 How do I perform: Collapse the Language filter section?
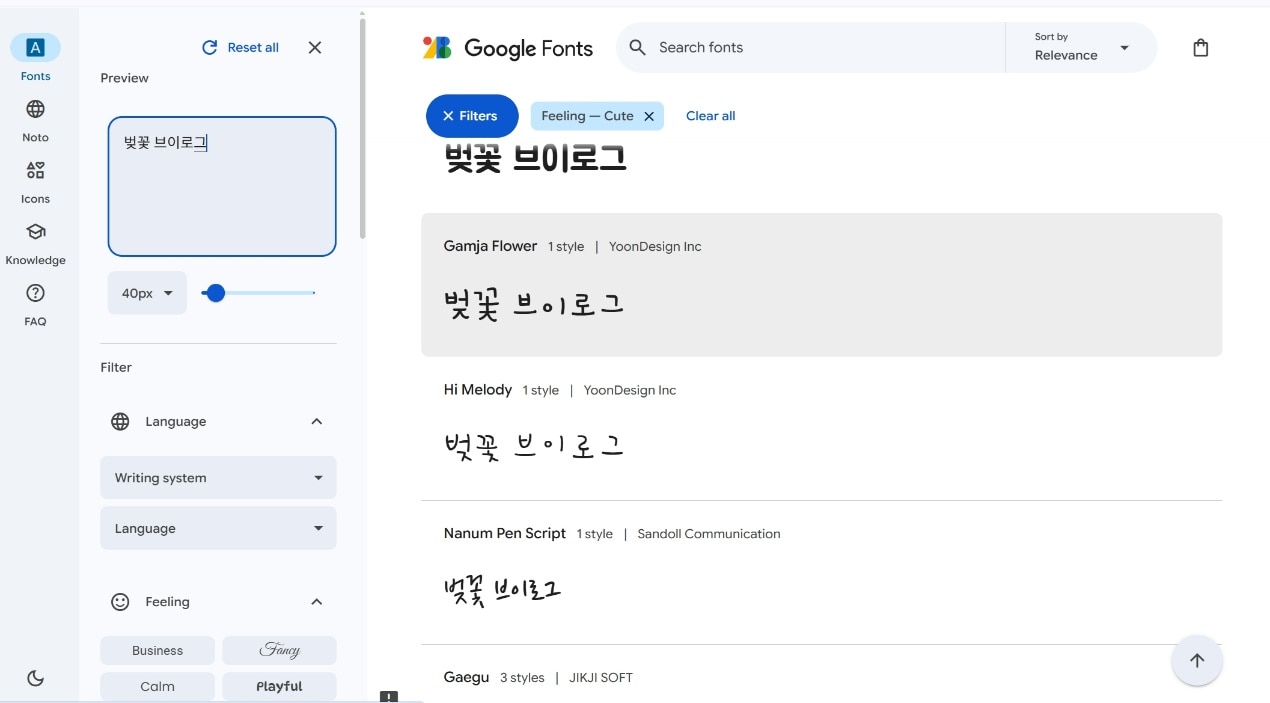coord(317,421)
